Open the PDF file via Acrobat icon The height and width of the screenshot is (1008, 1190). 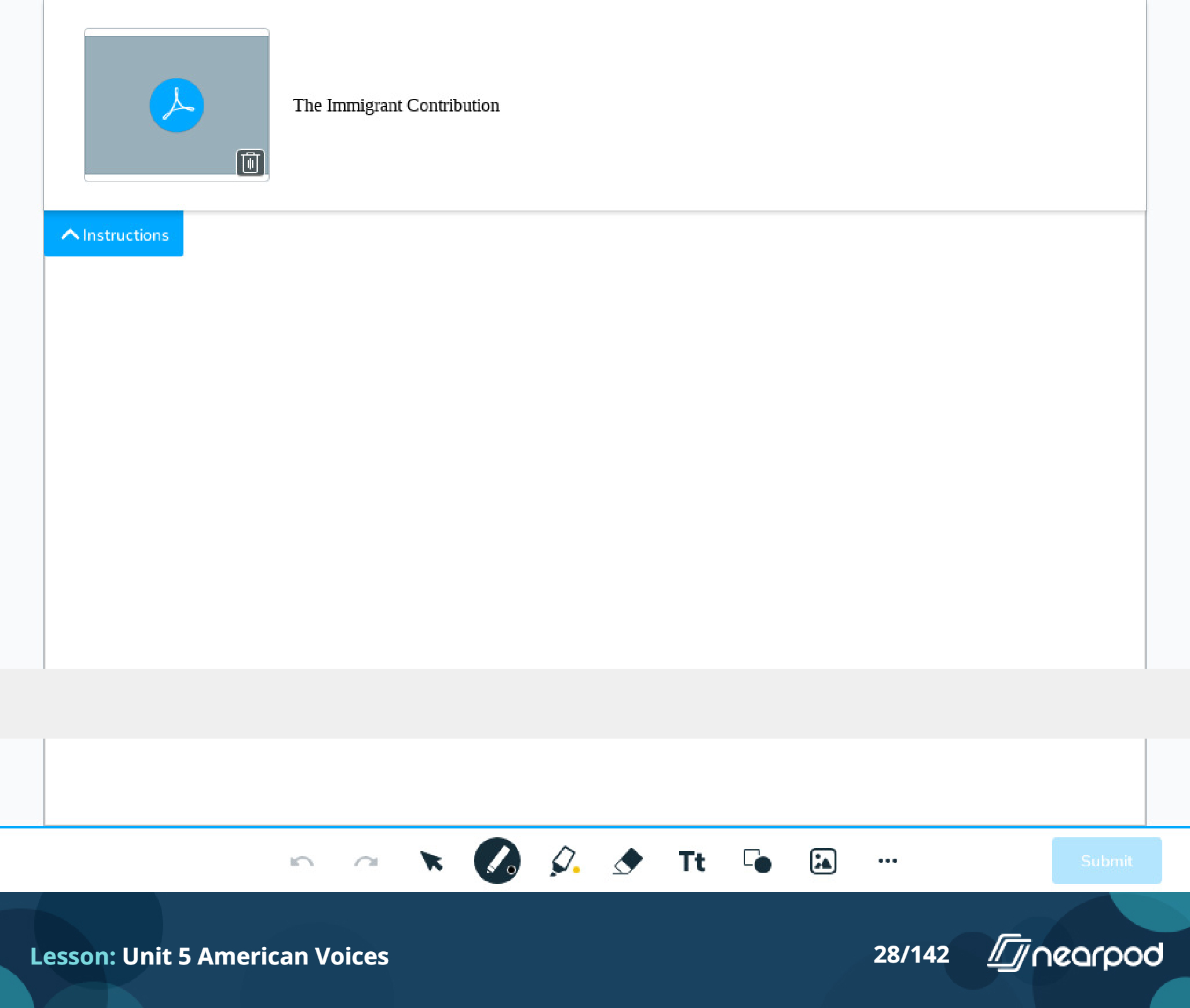176,105
